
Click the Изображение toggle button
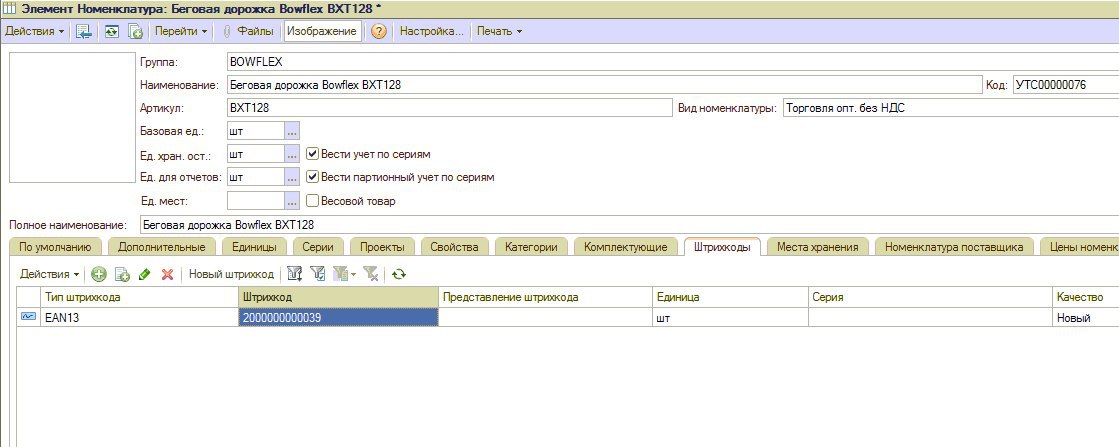coord(321,31)
